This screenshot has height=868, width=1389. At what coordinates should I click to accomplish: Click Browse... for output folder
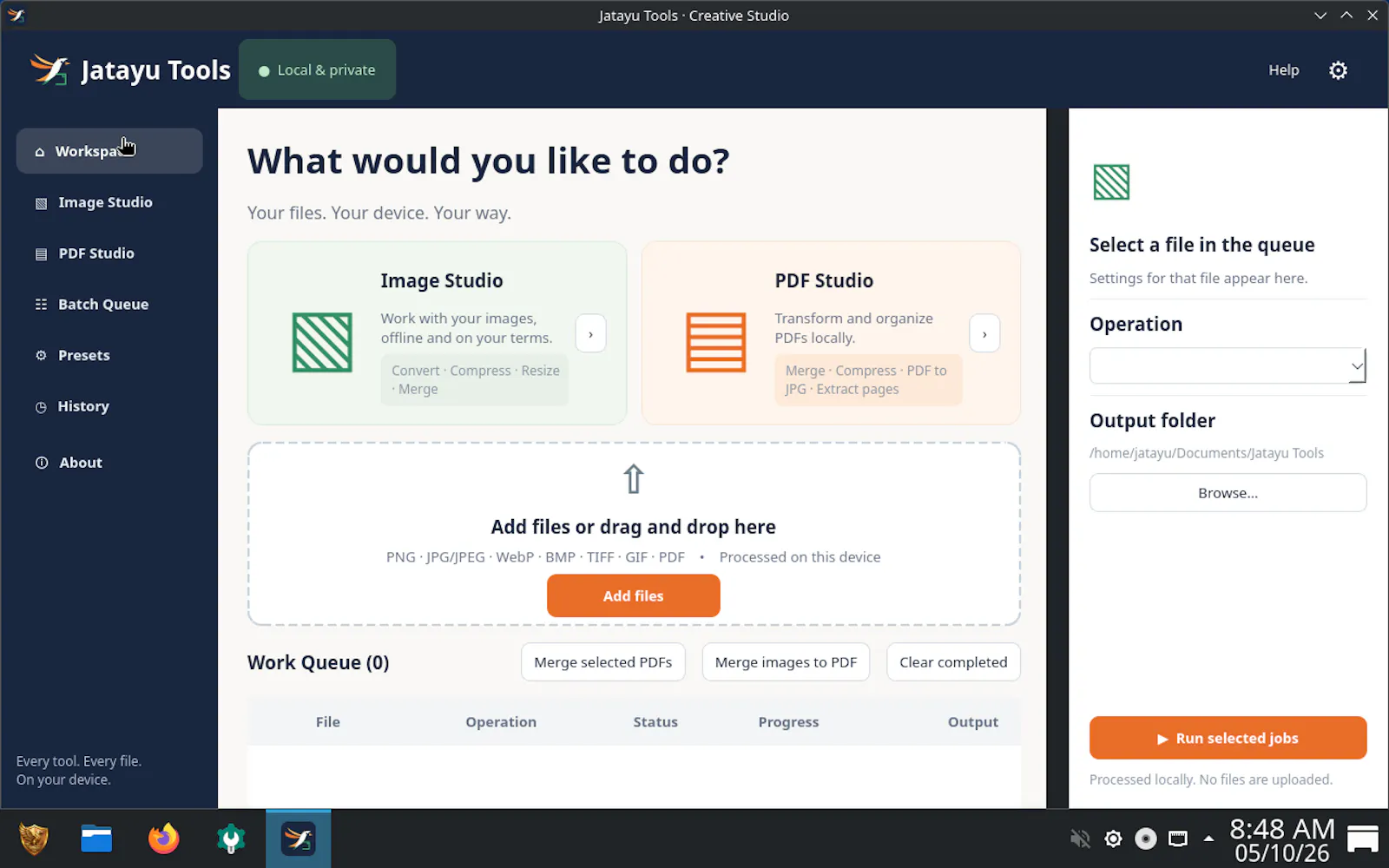point(1228,493)
